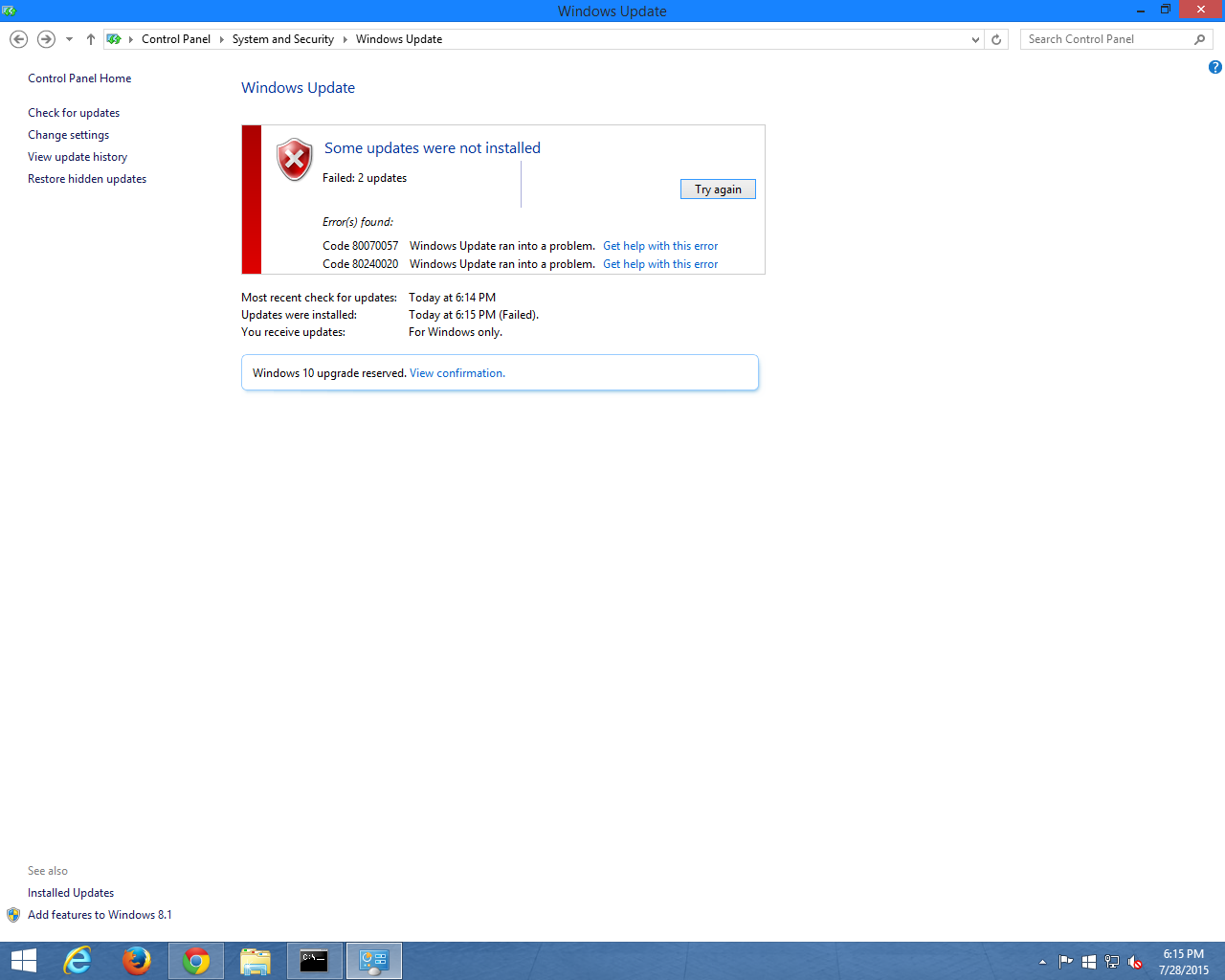This screenshot has width=1225, height=980.
Task: Open Restore hidden updates
Action: pos(87,179)
